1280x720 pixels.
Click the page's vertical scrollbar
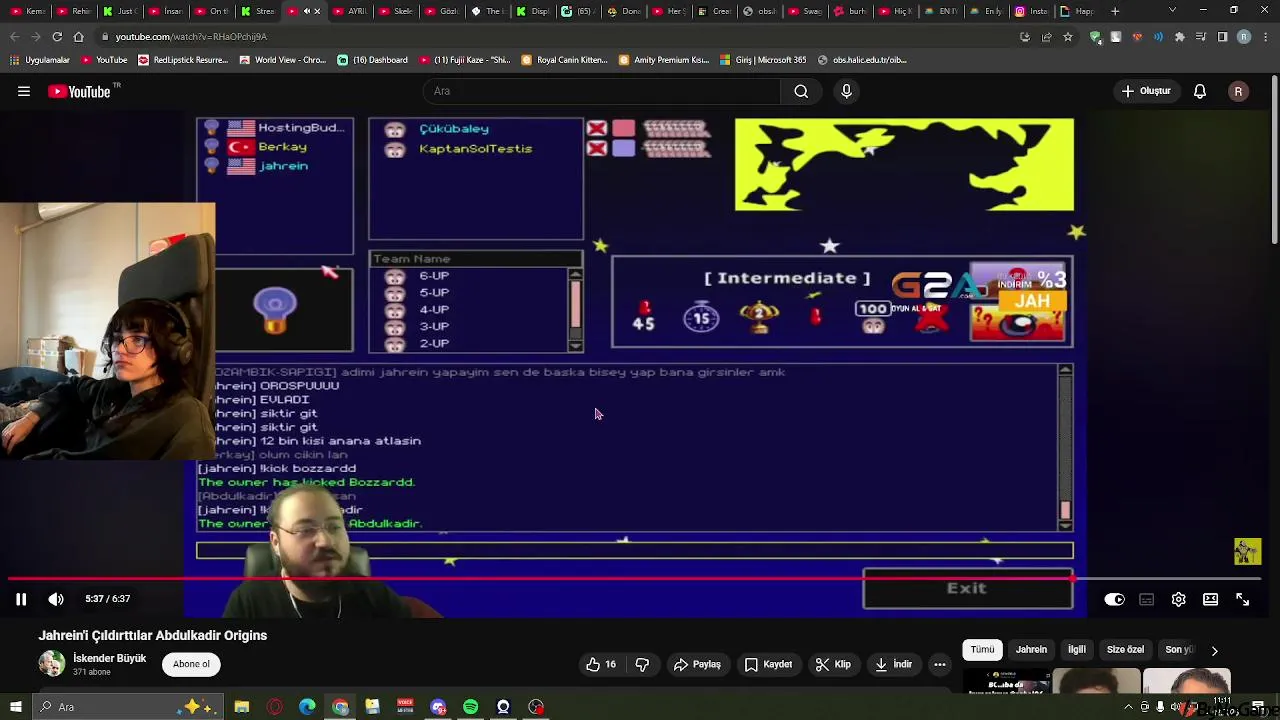point(1274,160)
